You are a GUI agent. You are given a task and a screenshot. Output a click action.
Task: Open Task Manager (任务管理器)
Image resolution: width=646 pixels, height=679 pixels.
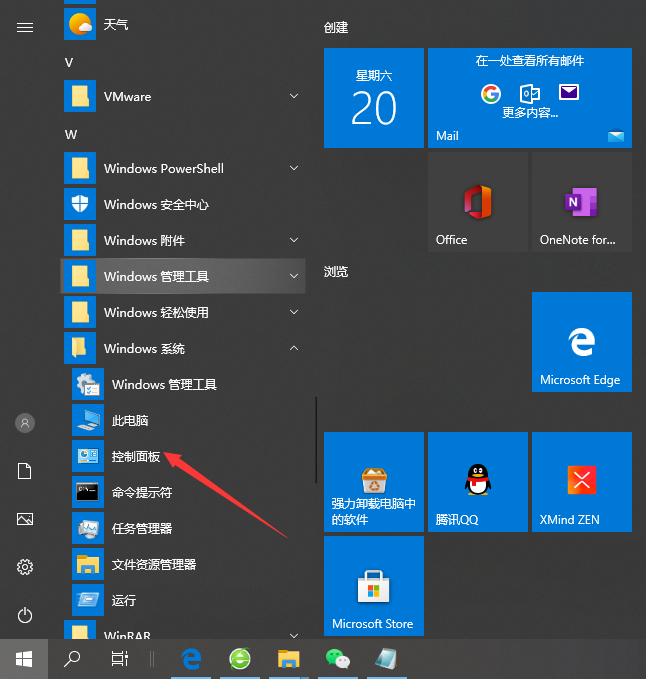click(x=141, y=528)
